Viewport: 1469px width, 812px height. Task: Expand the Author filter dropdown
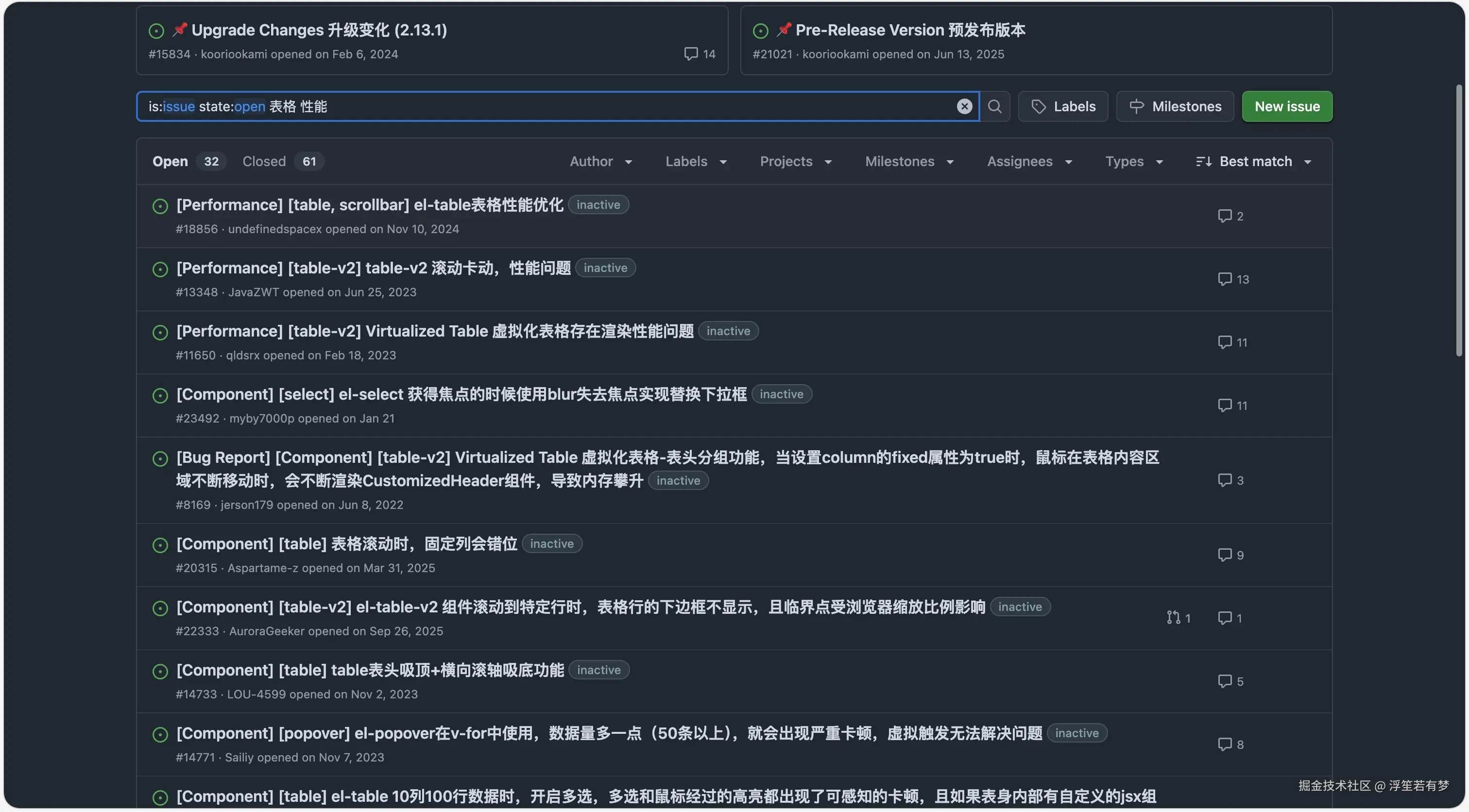click(600, 161)
